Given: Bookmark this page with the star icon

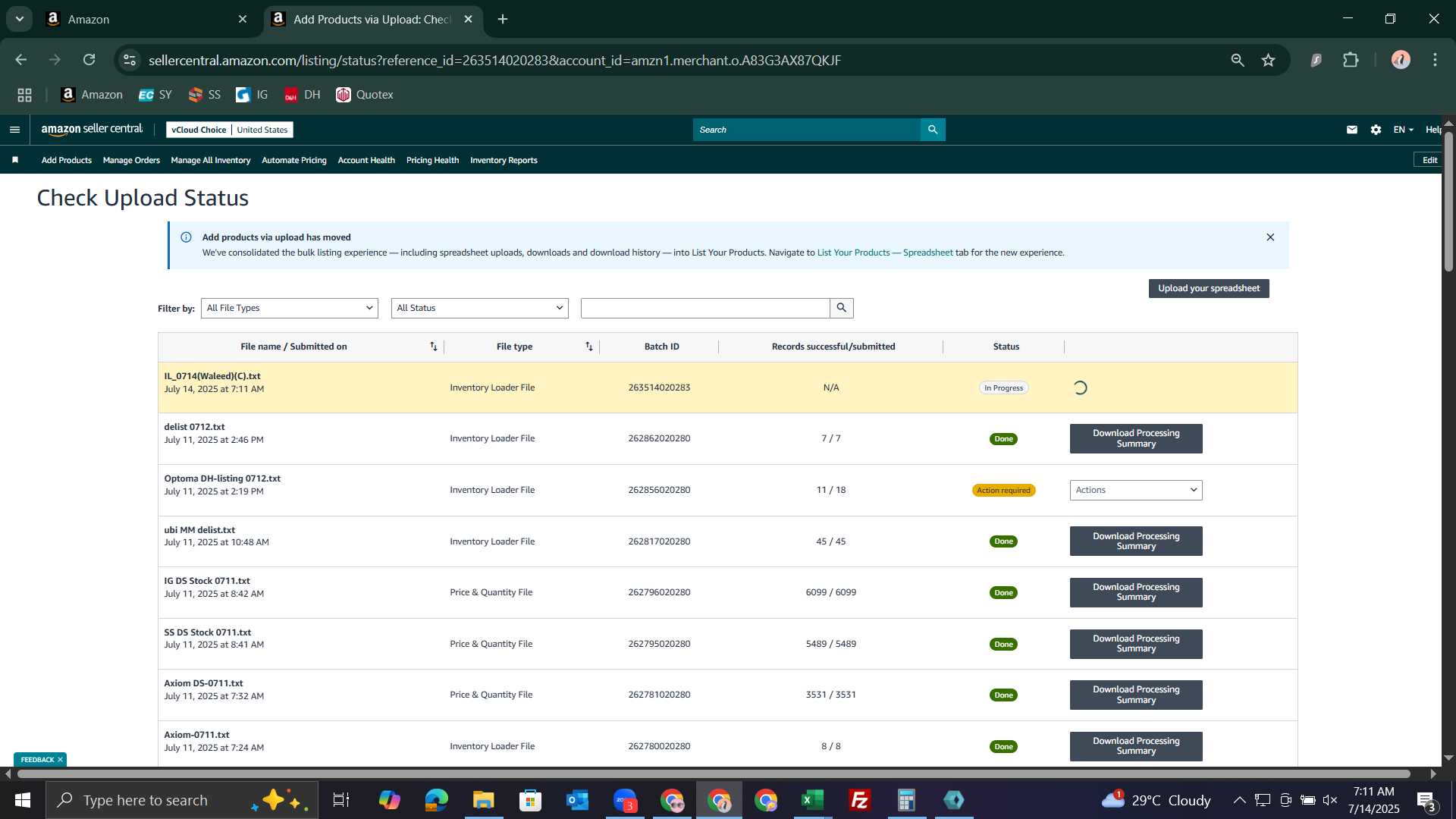Looking at the screenshot, I should [x=1269, y=60].
